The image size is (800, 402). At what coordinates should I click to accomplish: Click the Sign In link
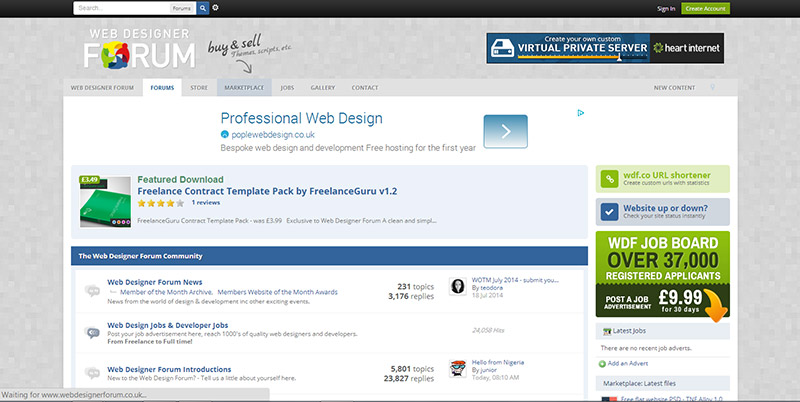tap(666, 8)
